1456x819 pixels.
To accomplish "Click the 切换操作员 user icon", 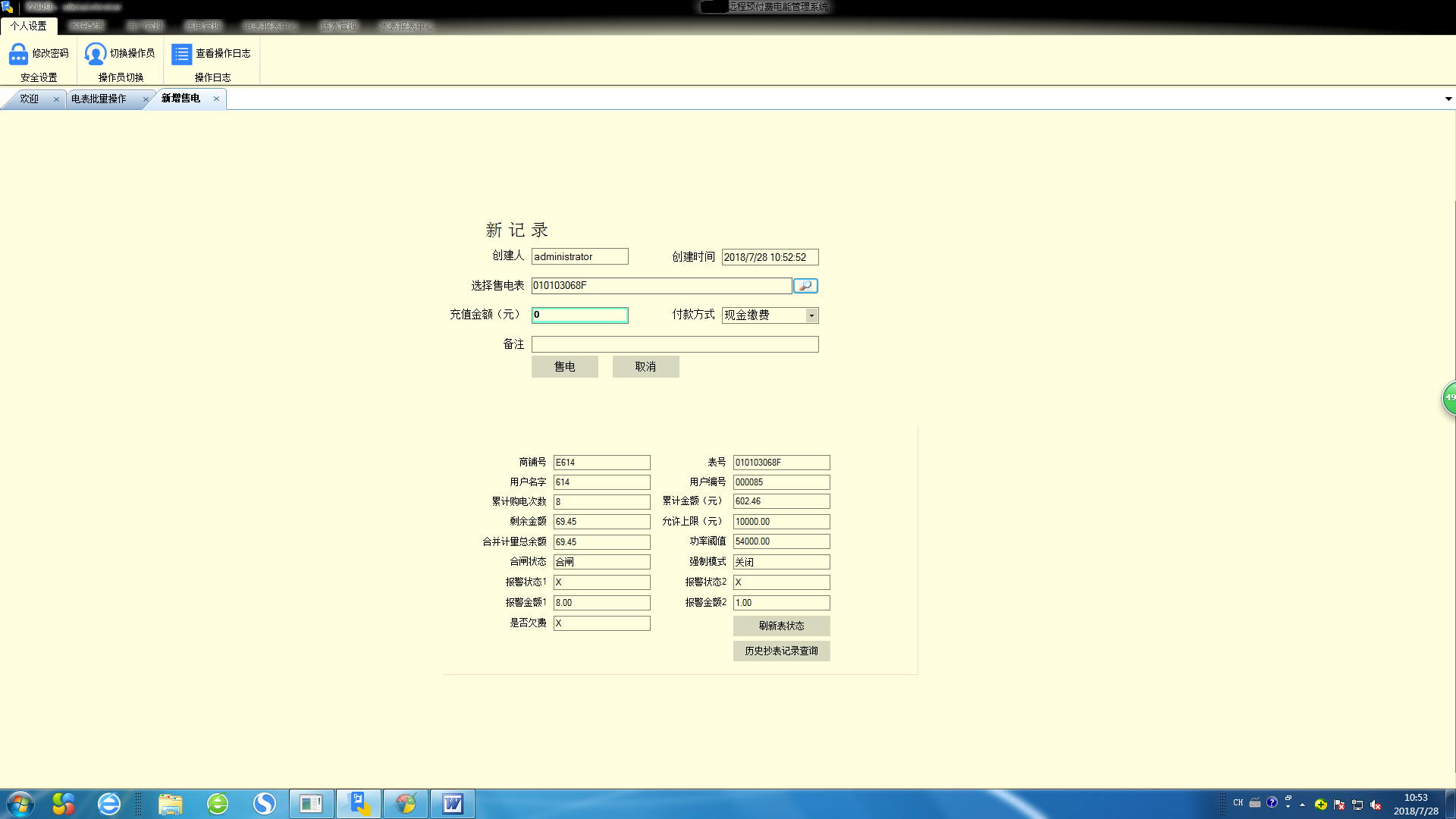I will click(x=96, y=54).
